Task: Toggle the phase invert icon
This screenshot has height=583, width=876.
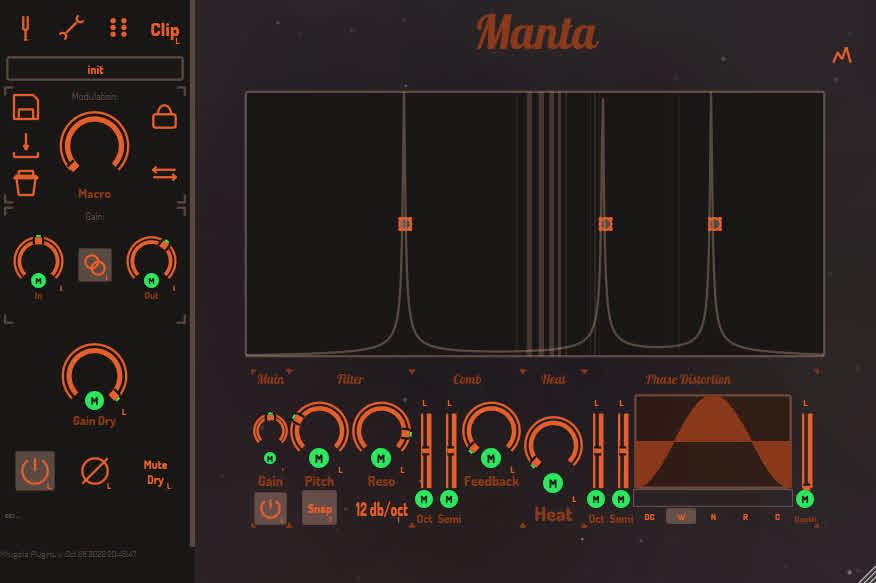Action: [x=94, y=471]
